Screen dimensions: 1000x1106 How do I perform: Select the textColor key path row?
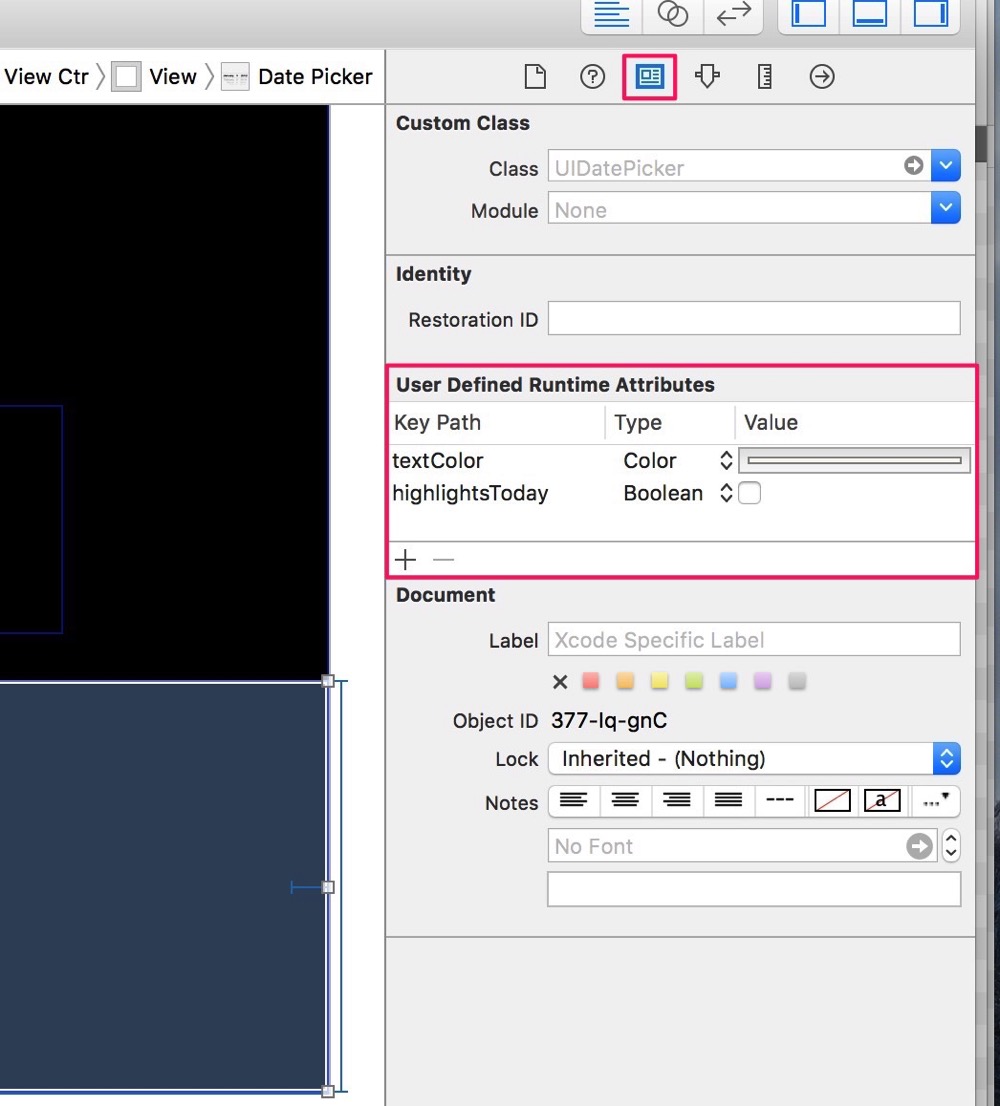click(x=438, y=461)
